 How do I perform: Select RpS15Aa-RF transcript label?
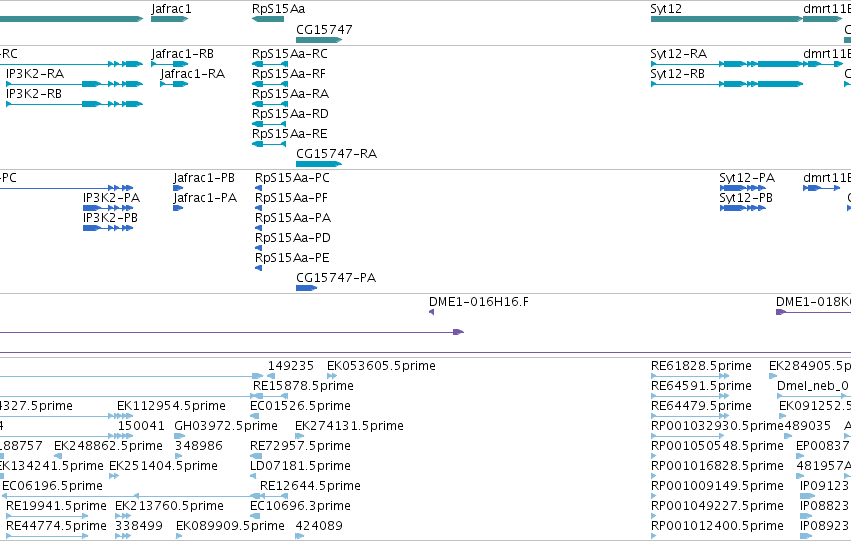pyautogui.click(x=289, y=74)
